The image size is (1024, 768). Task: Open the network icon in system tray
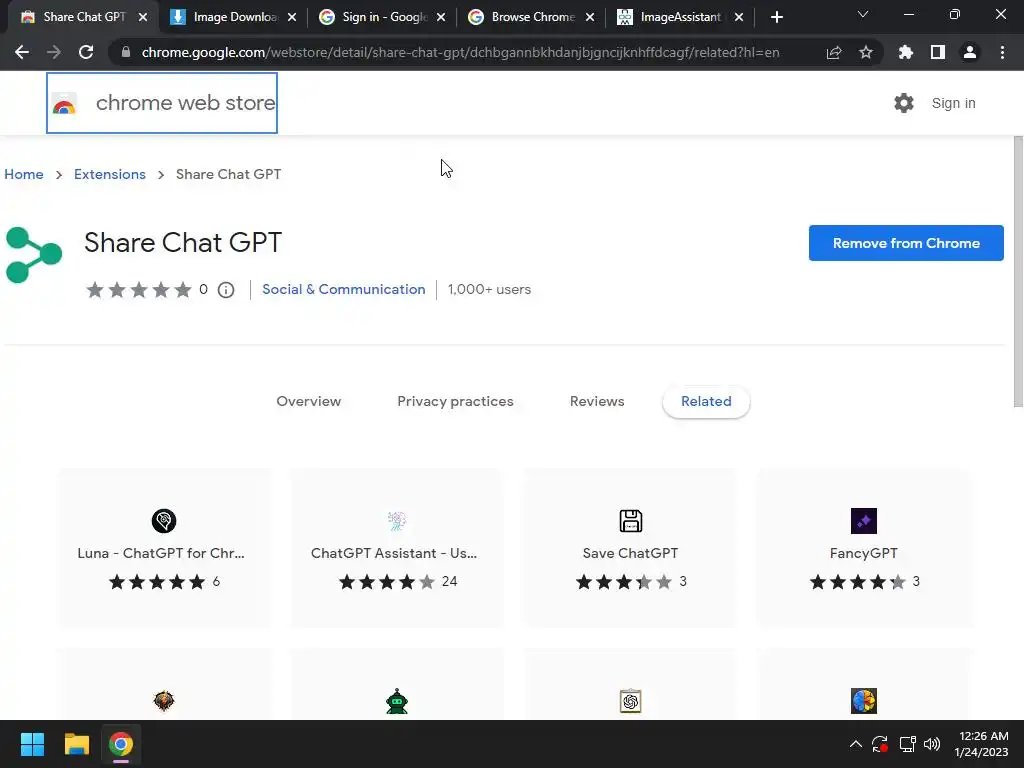[x=907, y=744]
